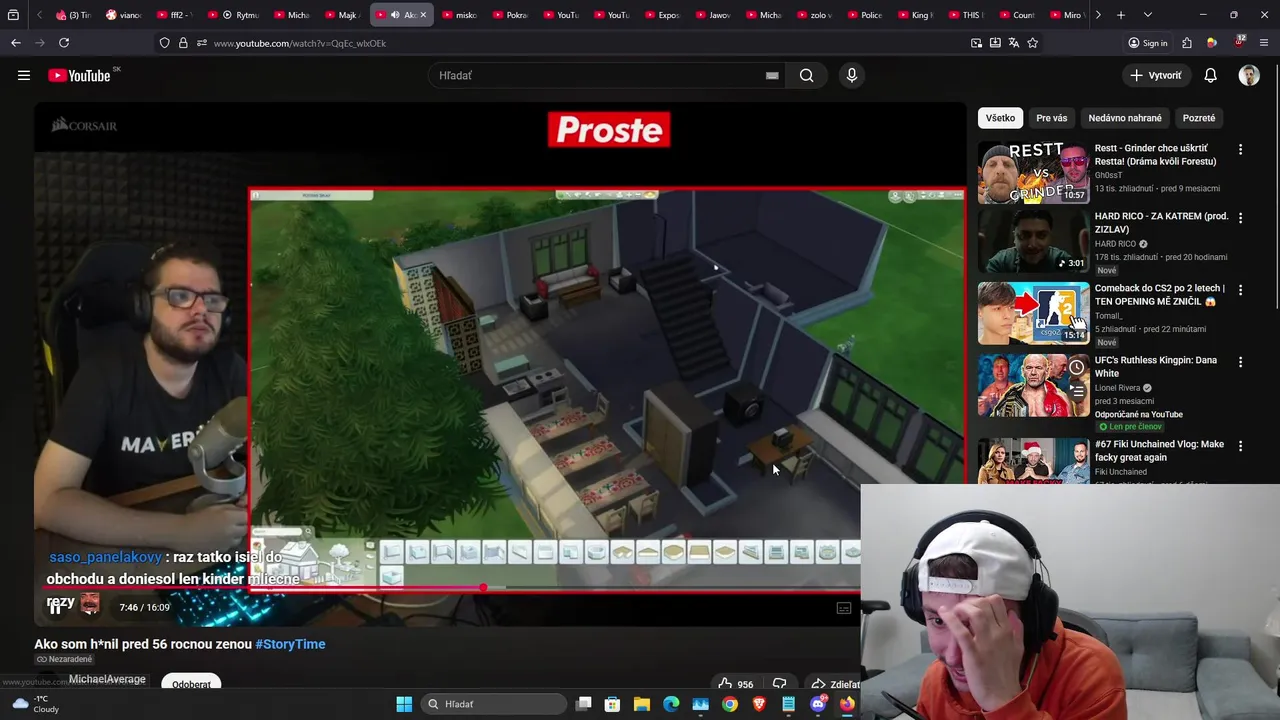Open the on-screen keyboard icon in search
The width and height of the screenshot is (1280, 720).
pos(772,75)
